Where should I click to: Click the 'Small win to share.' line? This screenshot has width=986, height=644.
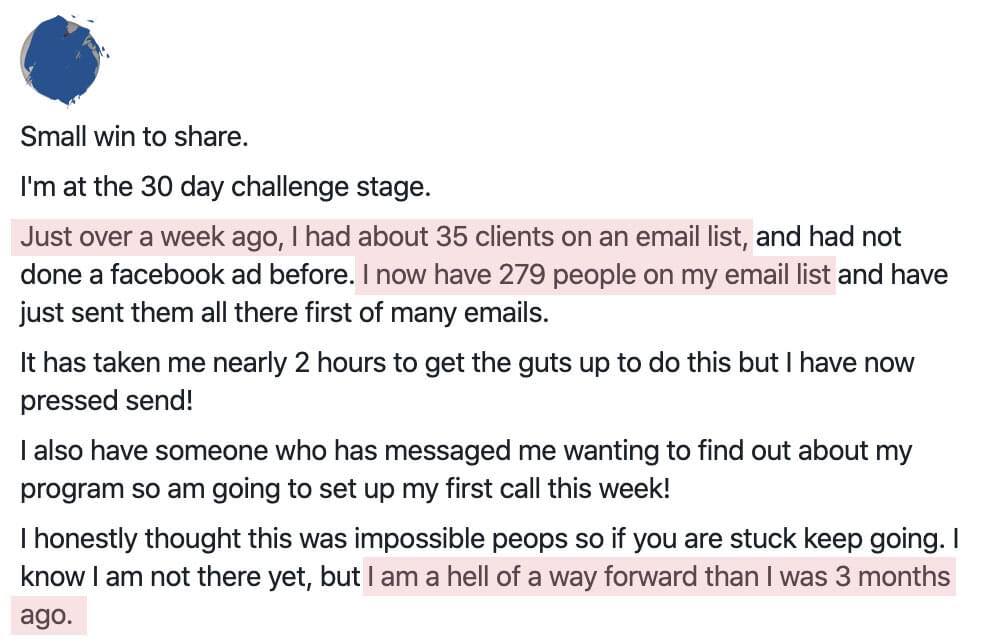tap(135, 136)
